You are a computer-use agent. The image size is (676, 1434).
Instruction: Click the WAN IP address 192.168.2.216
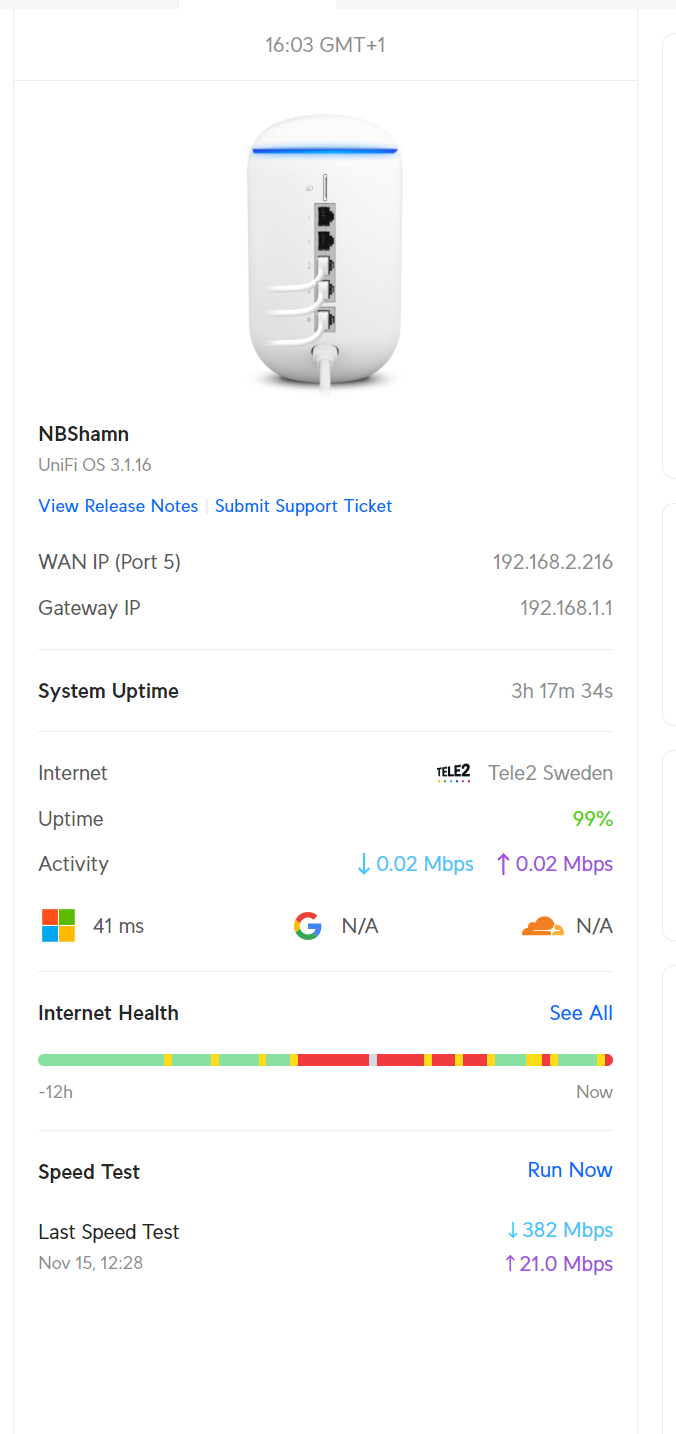[553, 562]
